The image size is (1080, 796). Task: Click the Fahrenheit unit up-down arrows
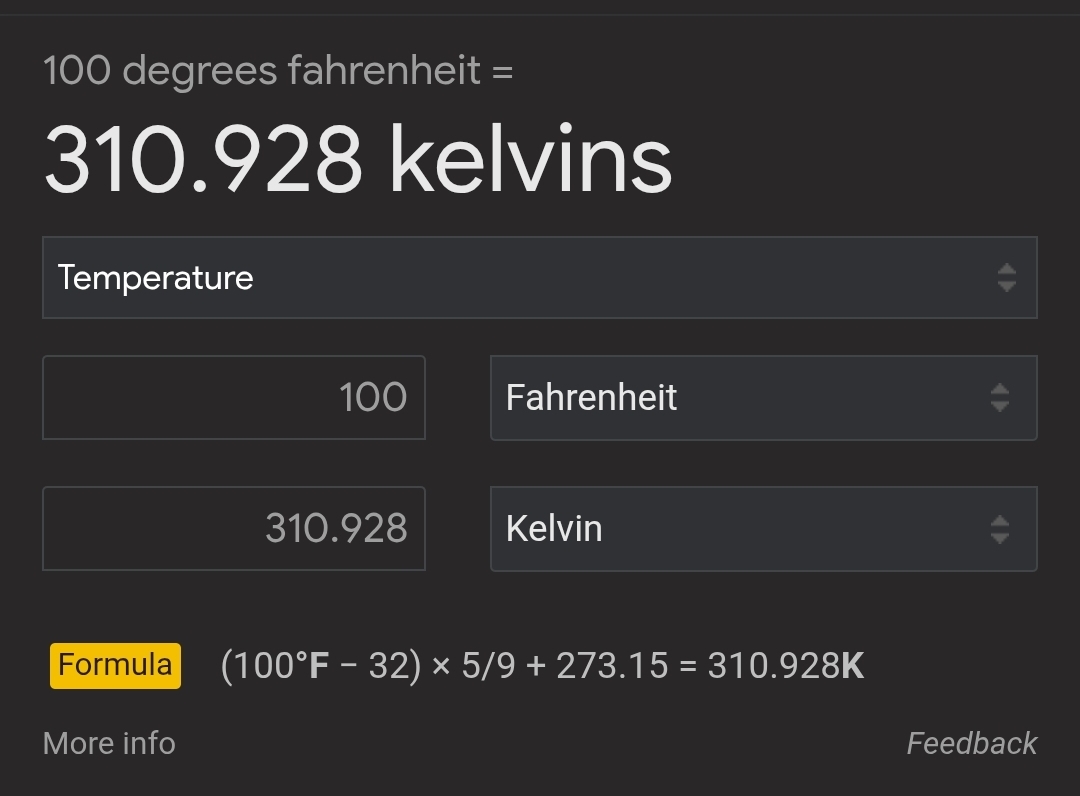coord(999,398)
